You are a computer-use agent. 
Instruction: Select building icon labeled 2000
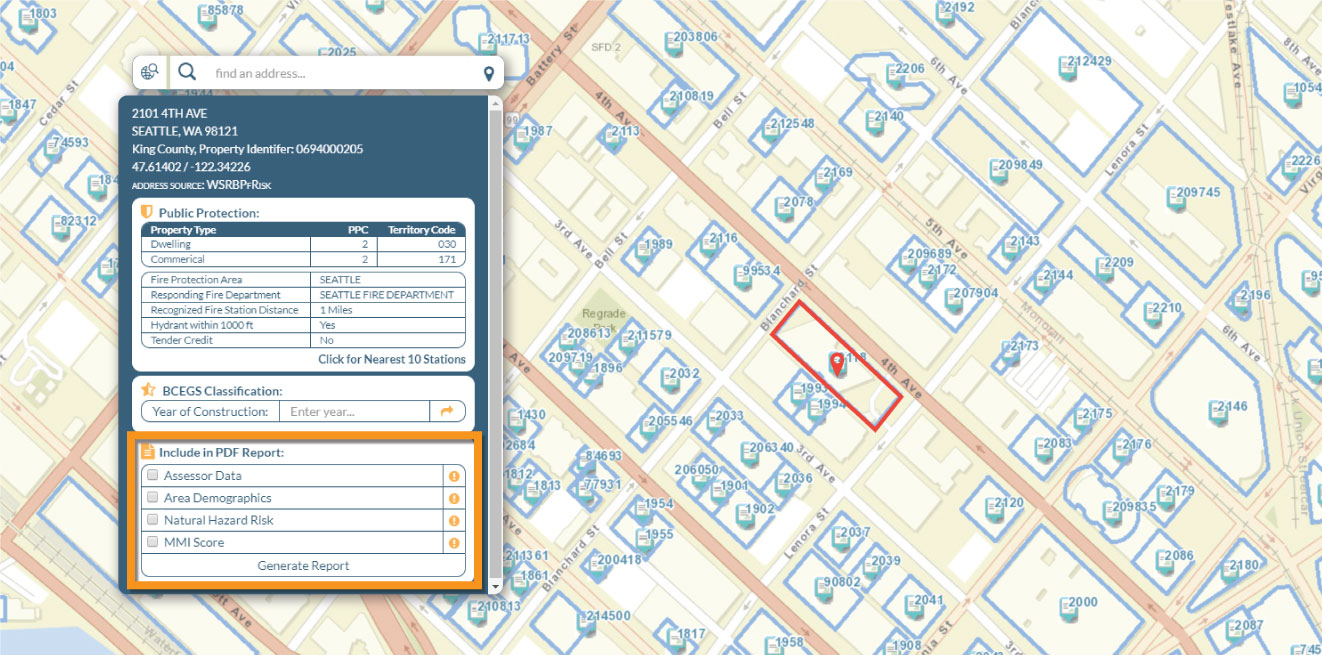click(1068, 608)
